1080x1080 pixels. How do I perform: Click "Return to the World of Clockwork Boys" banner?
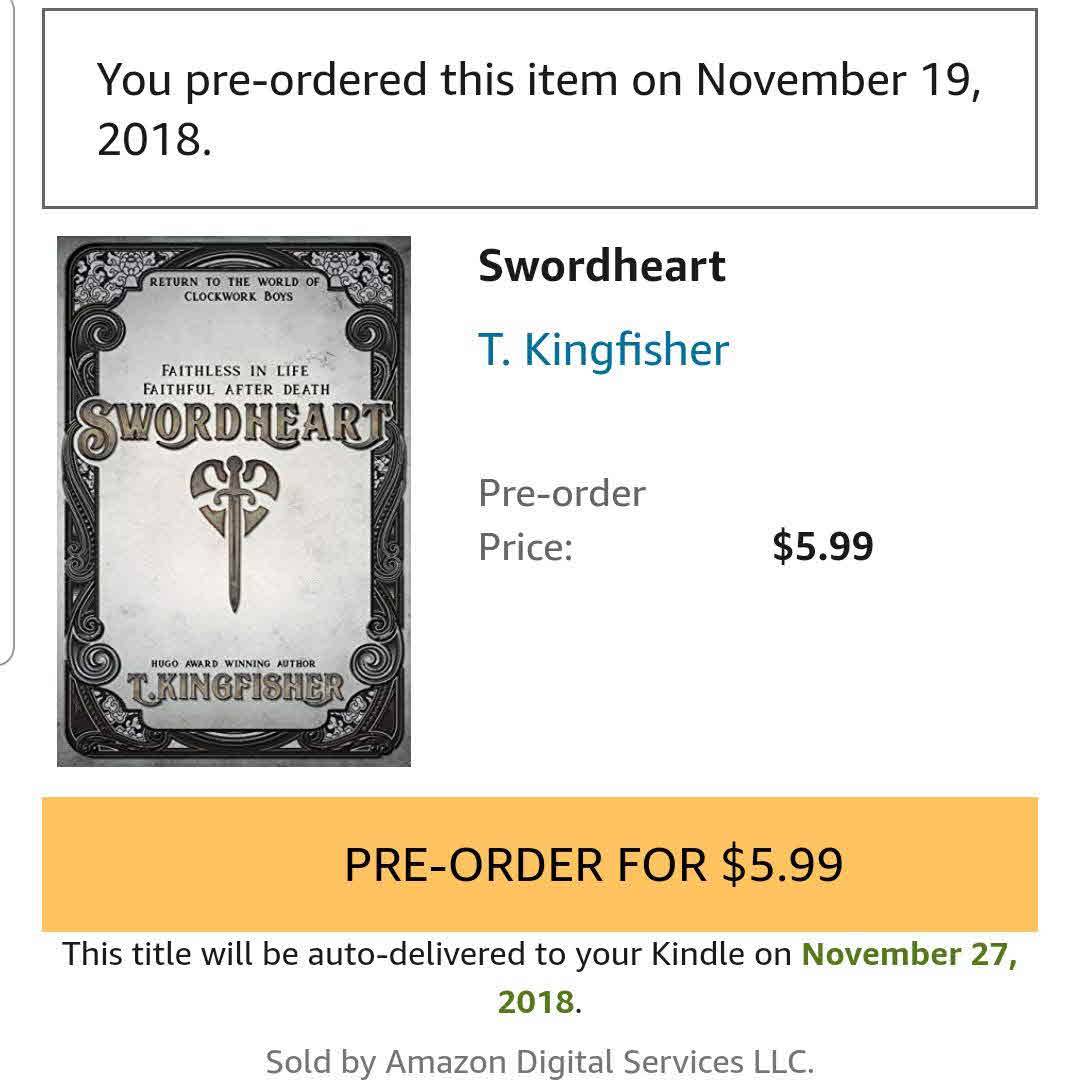click(x=236, y=288)
